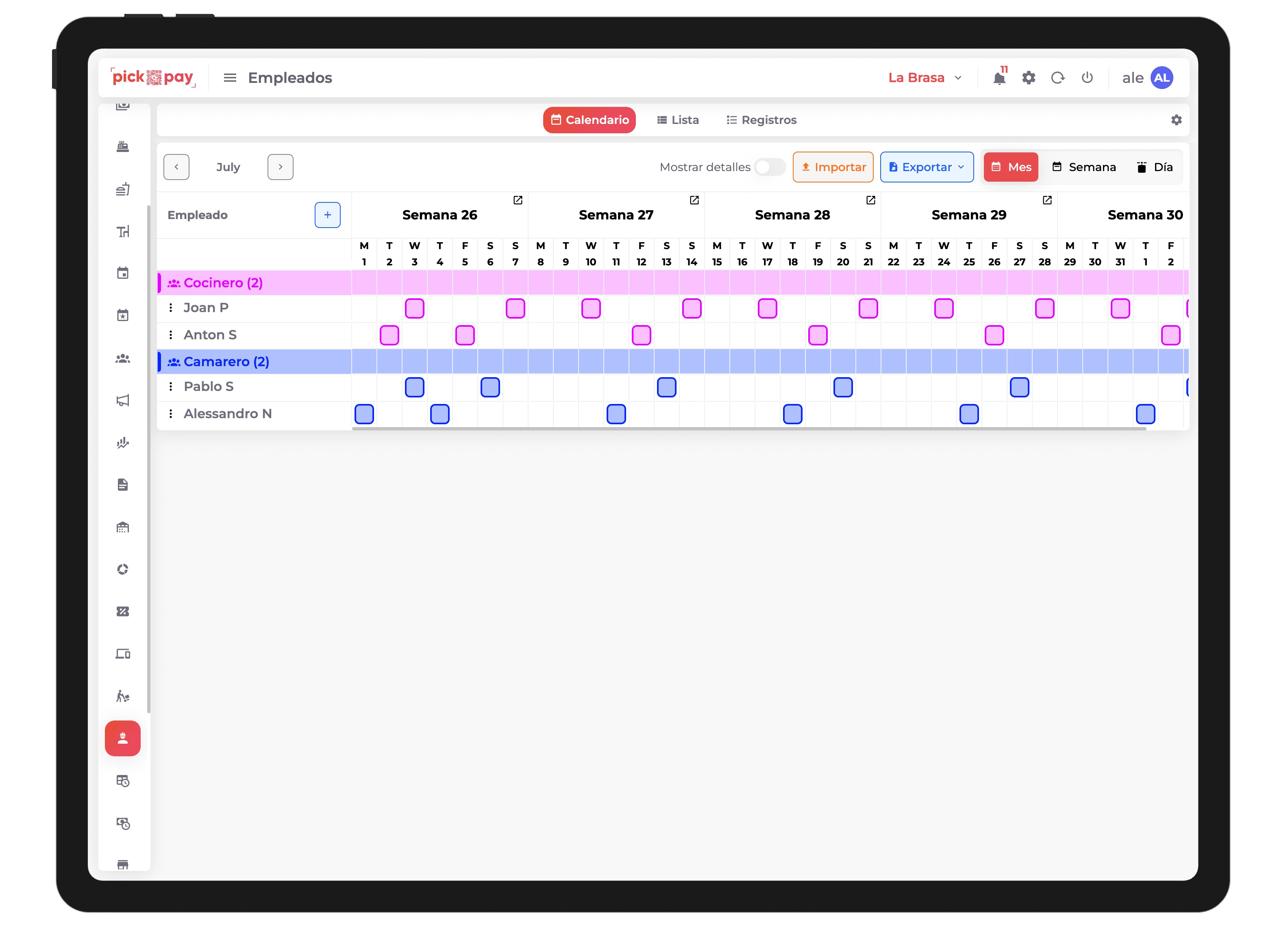The width and height of the screenshot is (1288, 929).
Task: Click add employee plus button
Action: (327, 214)
